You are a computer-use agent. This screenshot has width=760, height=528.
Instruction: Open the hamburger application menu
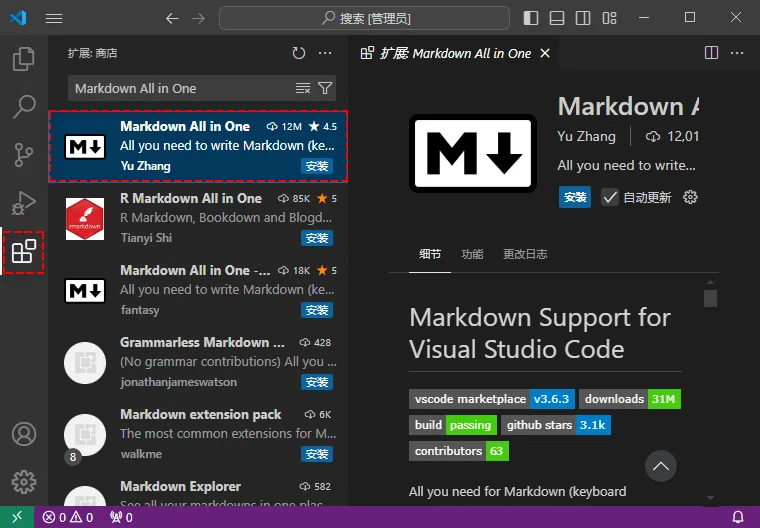click(54, 18)
